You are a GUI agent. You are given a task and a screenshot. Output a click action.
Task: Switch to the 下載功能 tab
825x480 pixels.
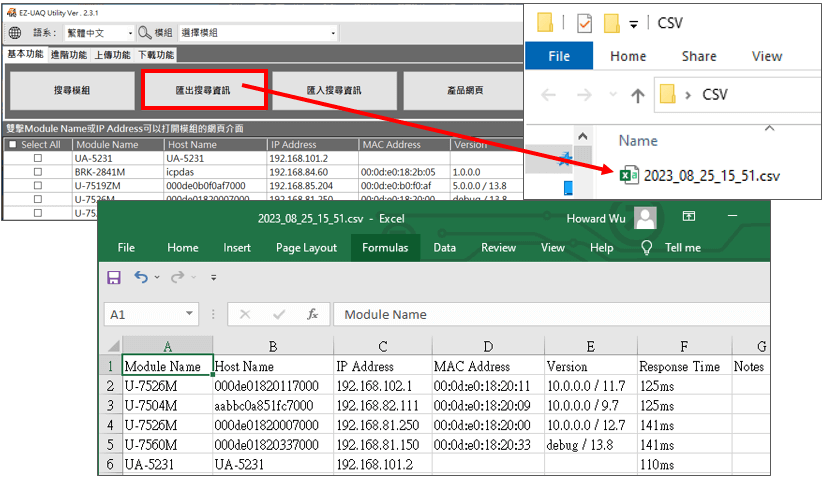156,55
